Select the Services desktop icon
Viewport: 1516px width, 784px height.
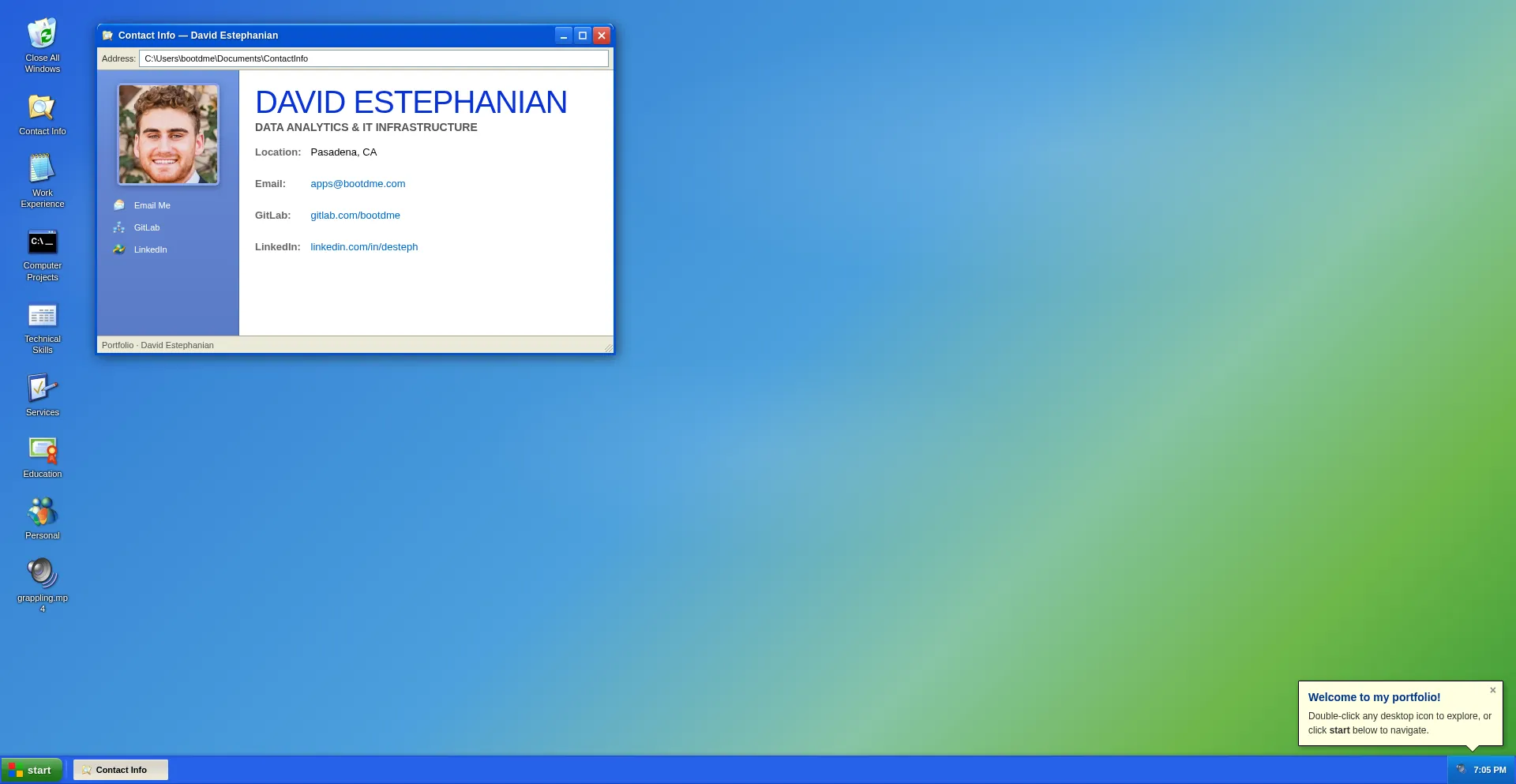(x=43, y=395)
